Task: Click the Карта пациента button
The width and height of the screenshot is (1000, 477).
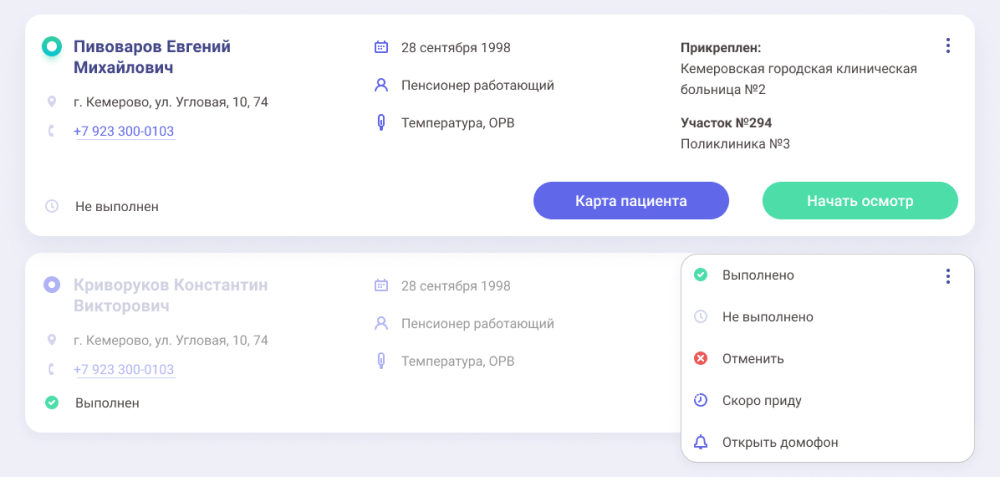Action: click(x=631, y=200)
